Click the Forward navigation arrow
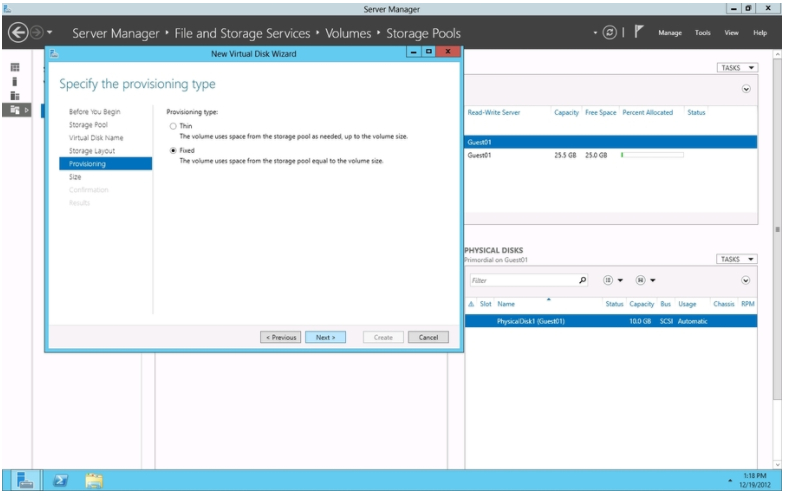The image size is (785, 496). [x=37, y=33]
